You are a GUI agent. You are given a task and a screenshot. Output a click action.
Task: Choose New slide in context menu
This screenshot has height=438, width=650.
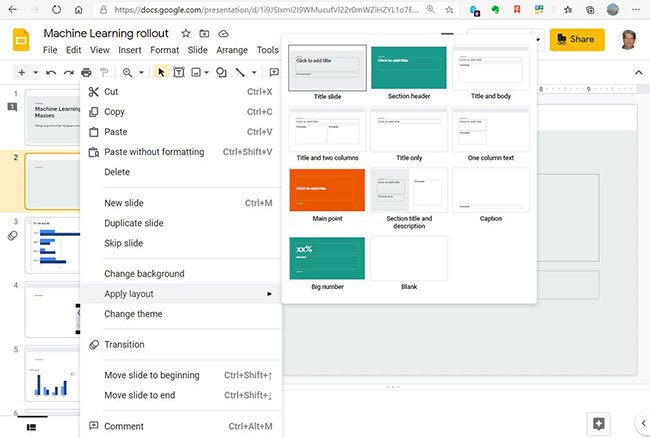[181, 203]
